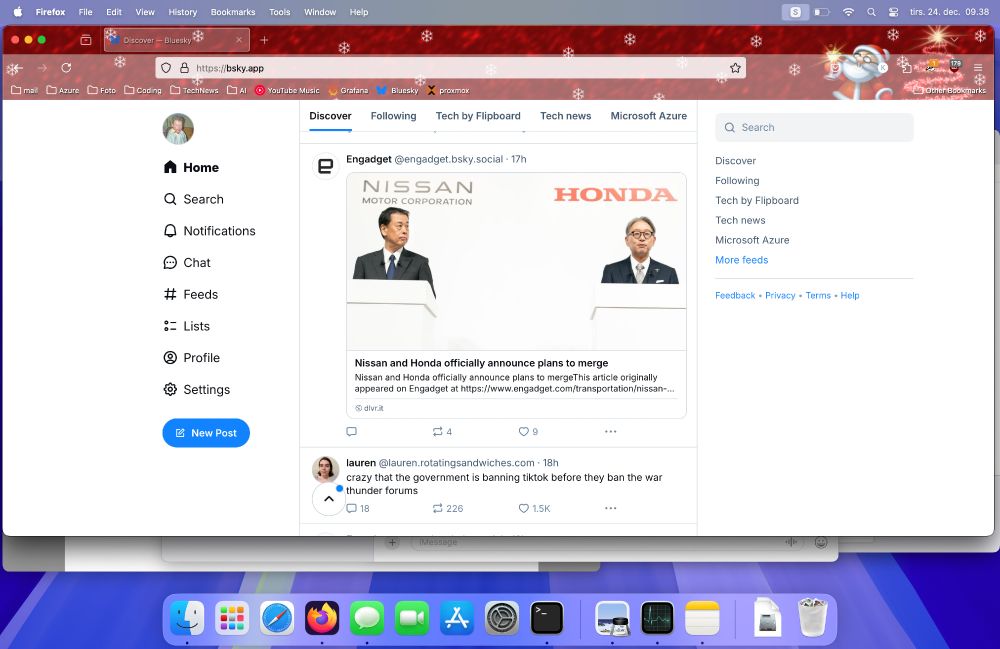Open Feedback link
The width and height of the screenshot is (1000, 649).
(735, 295)
